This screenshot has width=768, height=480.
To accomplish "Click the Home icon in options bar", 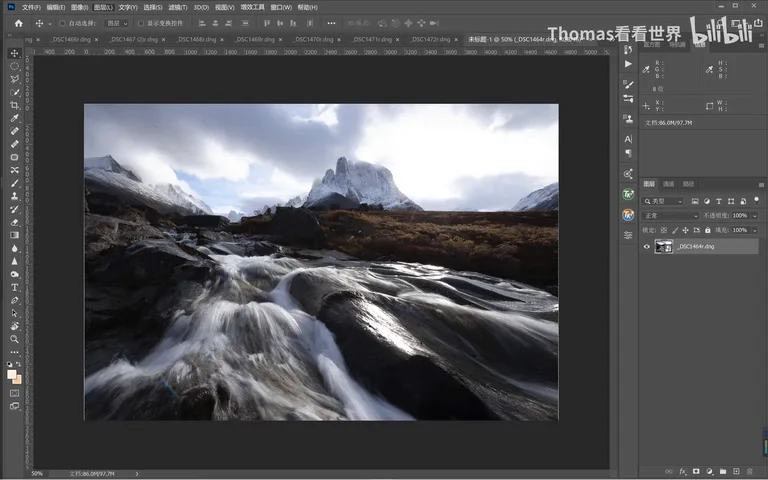I will tap(19, 23).
